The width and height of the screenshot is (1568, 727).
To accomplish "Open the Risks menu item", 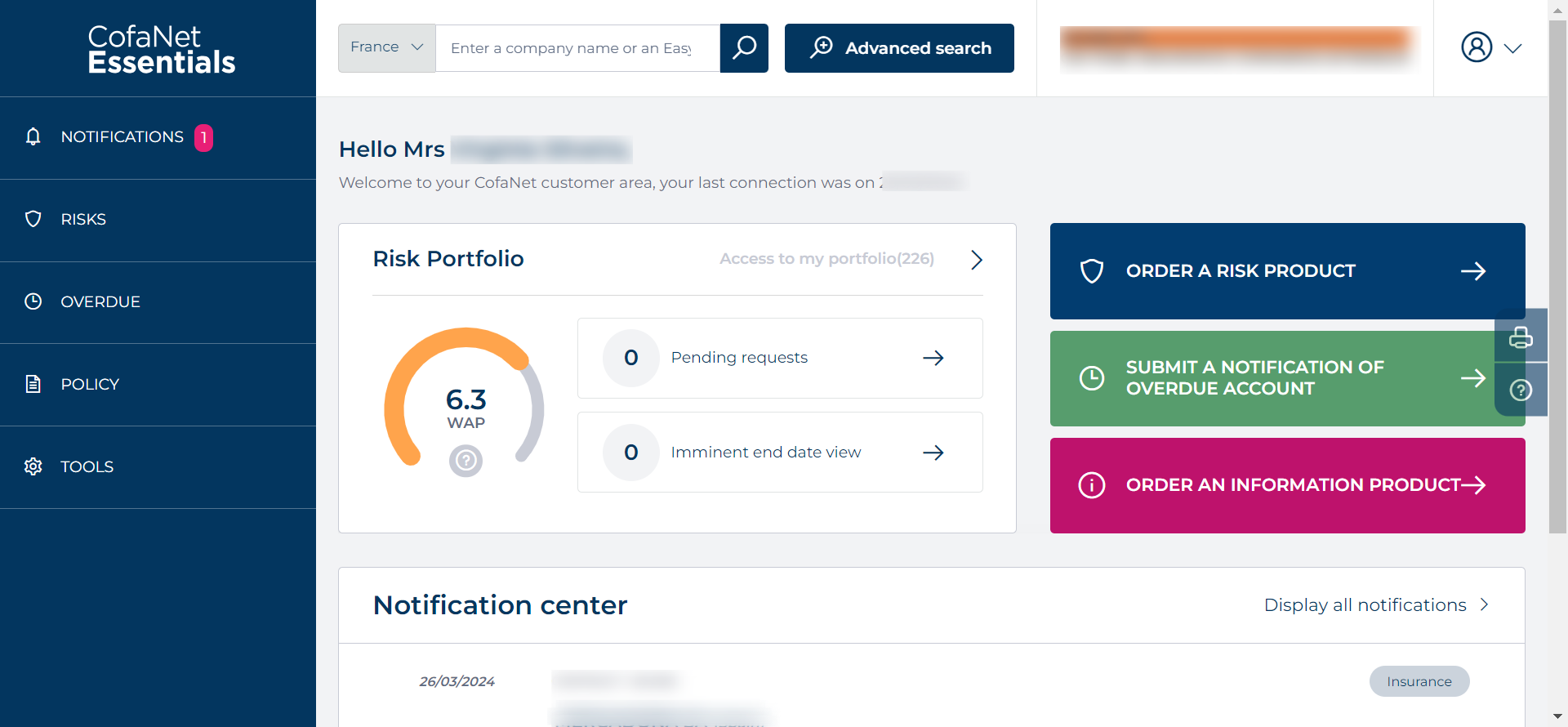I will 83,220.
